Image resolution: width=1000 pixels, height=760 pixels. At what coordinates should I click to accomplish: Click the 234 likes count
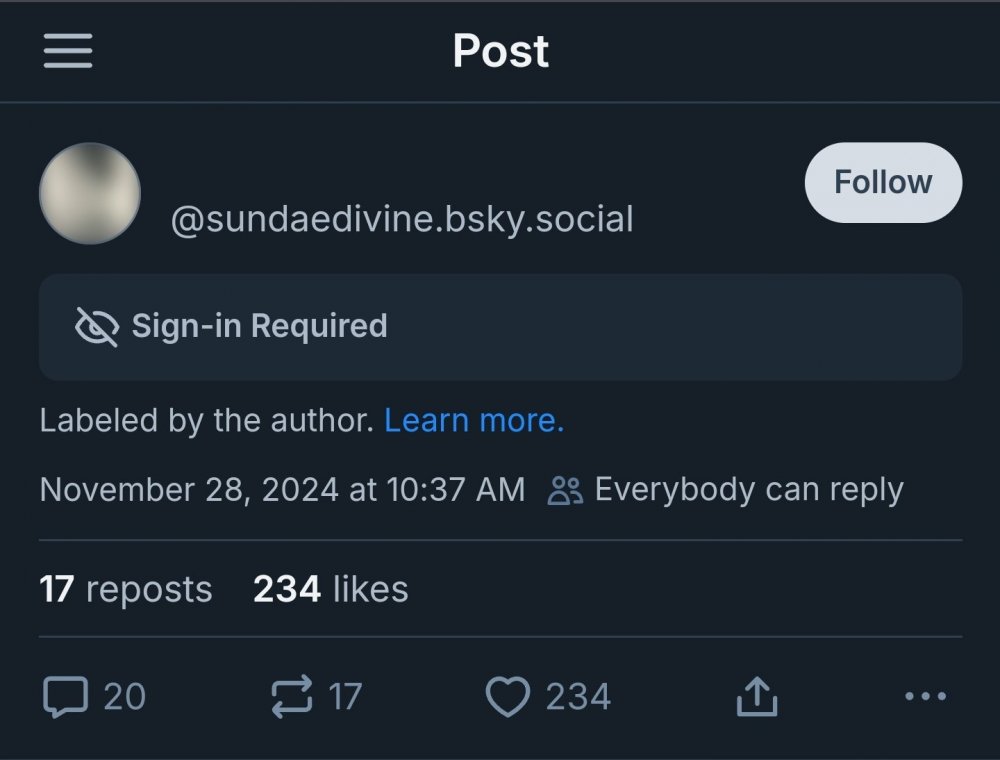[330, 589]
